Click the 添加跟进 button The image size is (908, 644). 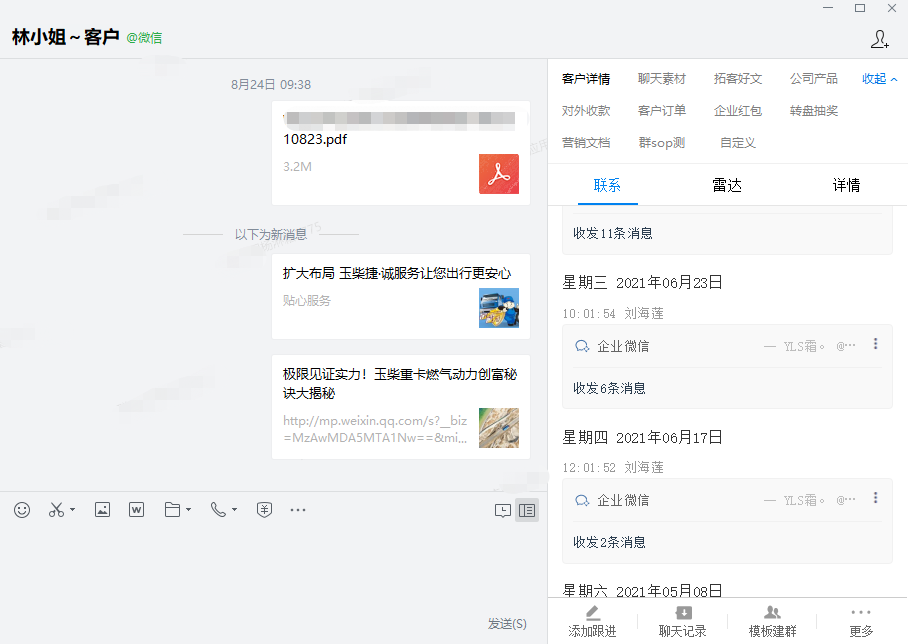click(592, 621)
